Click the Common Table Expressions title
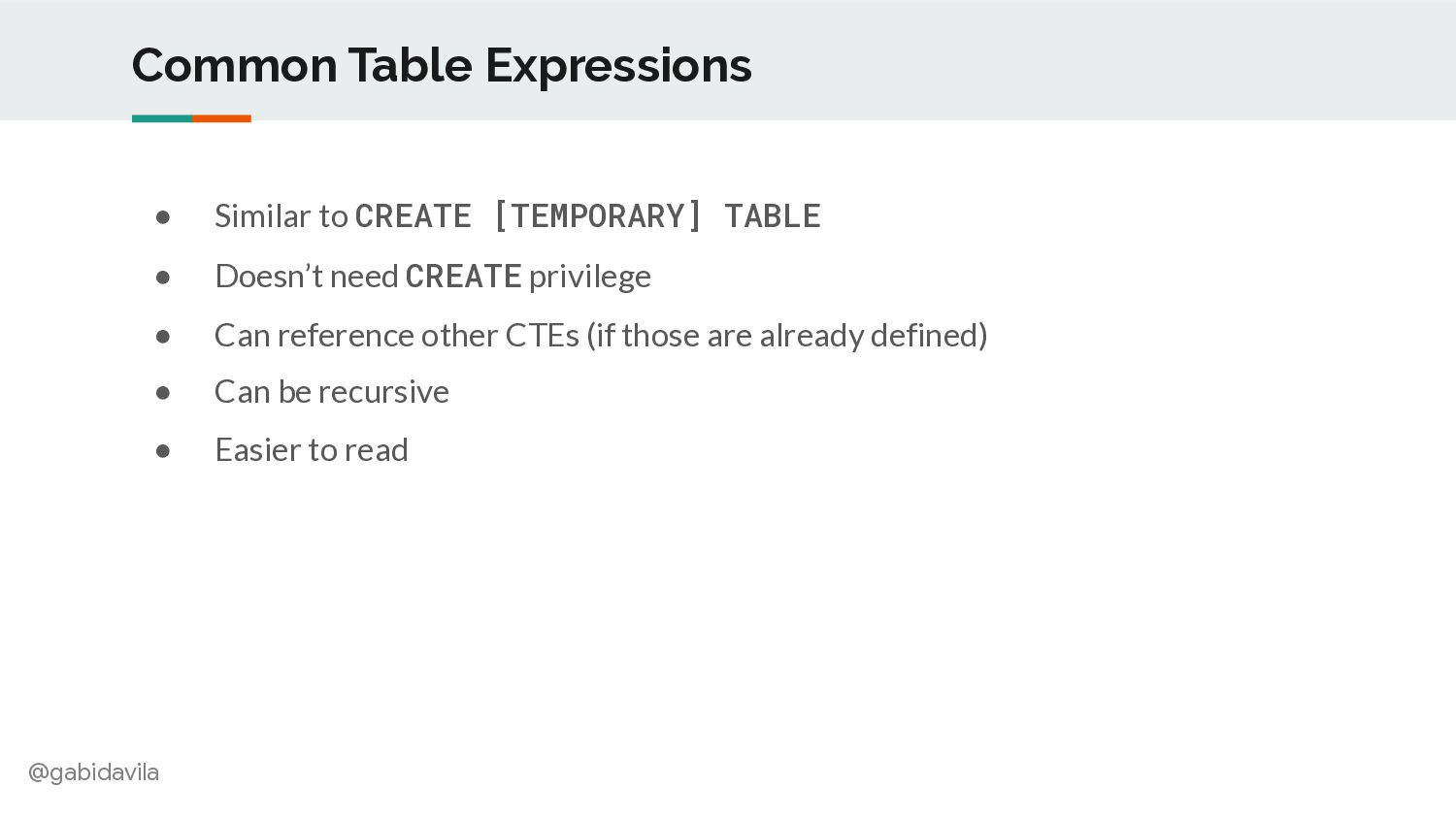Image resolution: width=1456 pixels, height=819 pixels. pos(442,66)
